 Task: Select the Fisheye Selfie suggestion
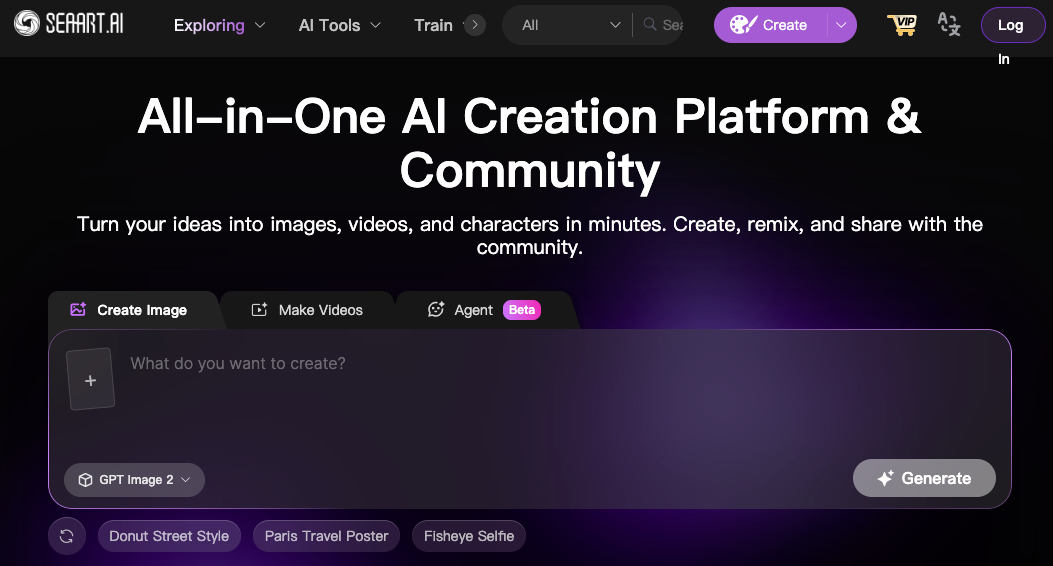click(x=469, y=536)
